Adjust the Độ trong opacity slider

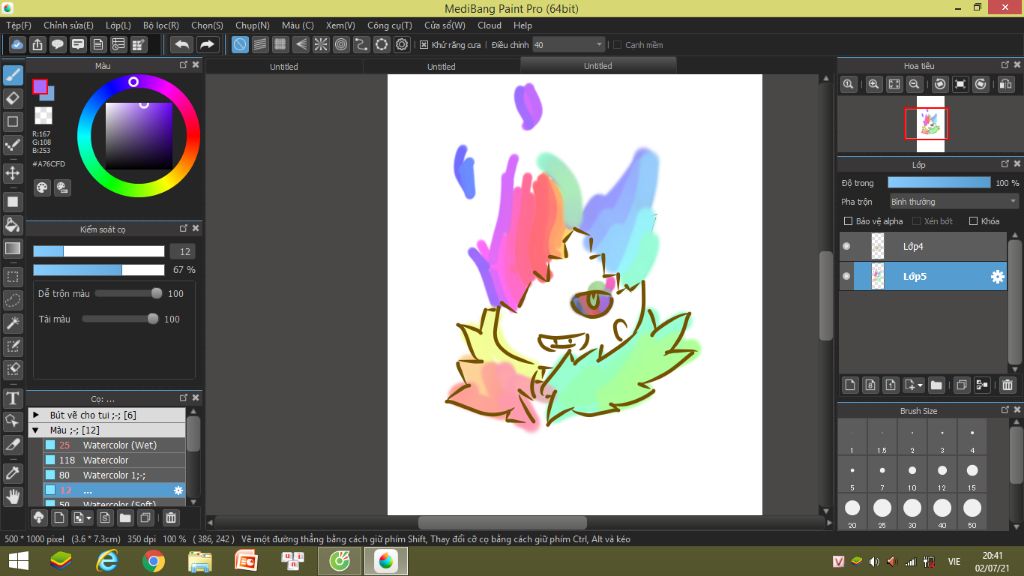pyautogui.click(x=939, y=183)
